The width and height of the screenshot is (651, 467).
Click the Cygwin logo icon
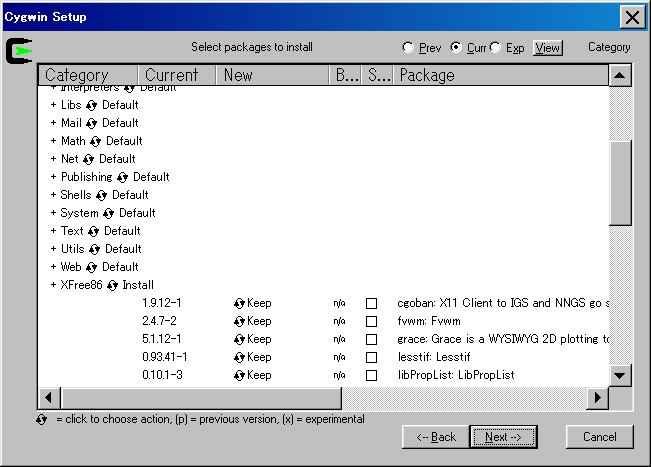[x=19, y=51]
